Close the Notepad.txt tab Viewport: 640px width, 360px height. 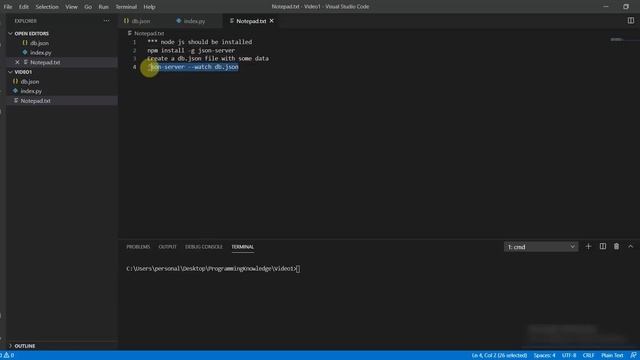(271, 21)
